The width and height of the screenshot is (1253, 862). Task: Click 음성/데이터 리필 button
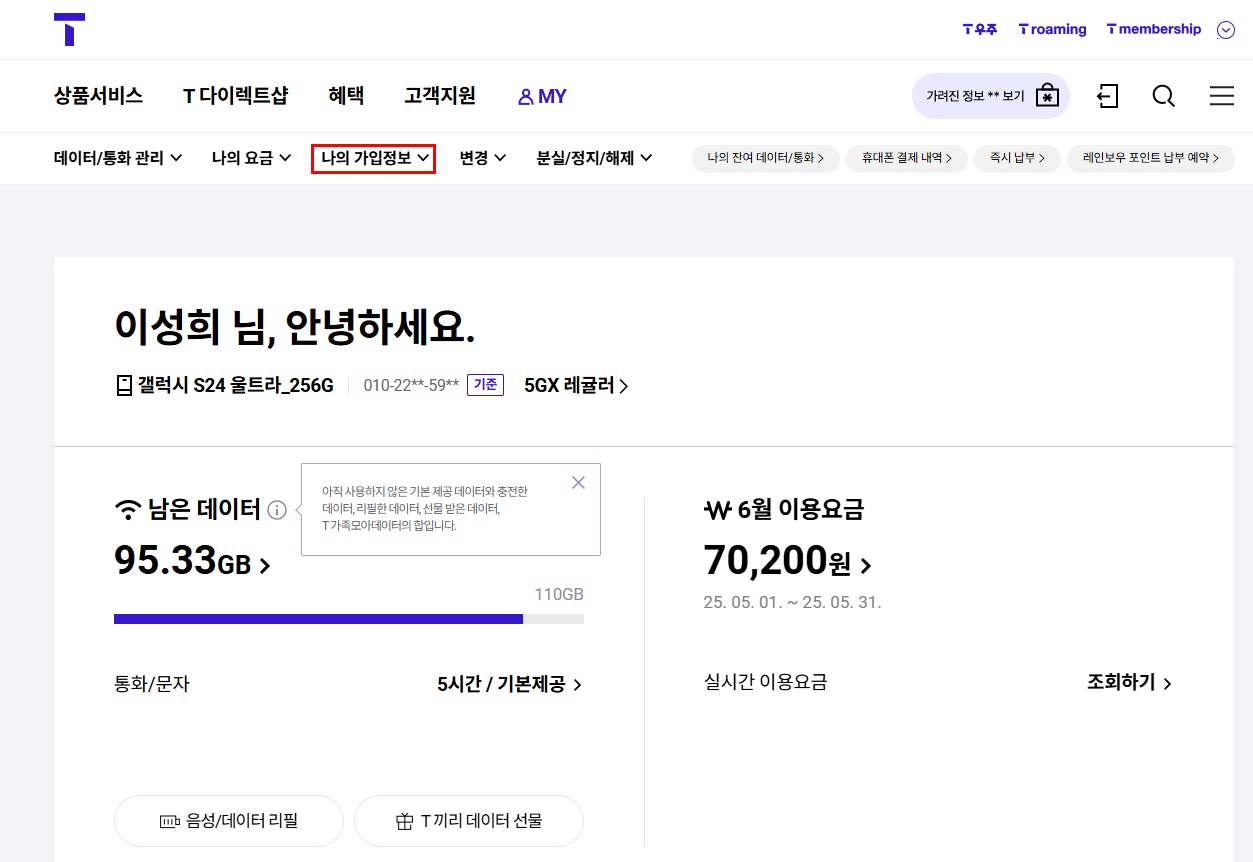(x=229, y=821)
